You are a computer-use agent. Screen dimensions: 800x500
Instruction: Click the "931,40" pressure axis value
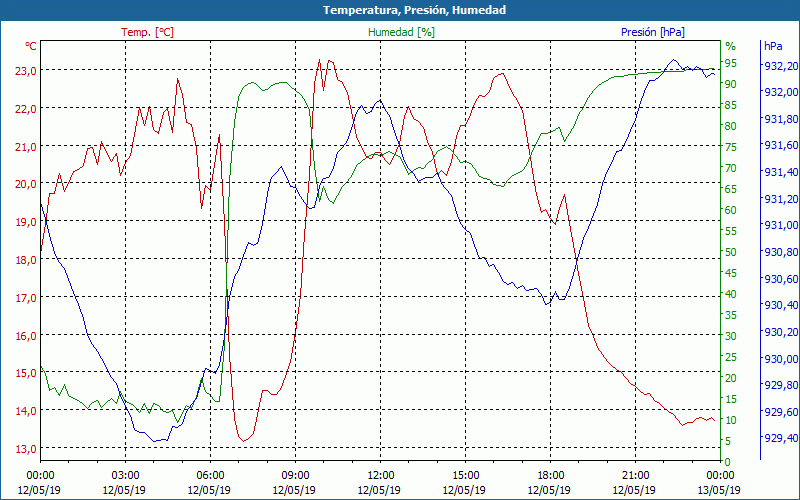(779, 172)
